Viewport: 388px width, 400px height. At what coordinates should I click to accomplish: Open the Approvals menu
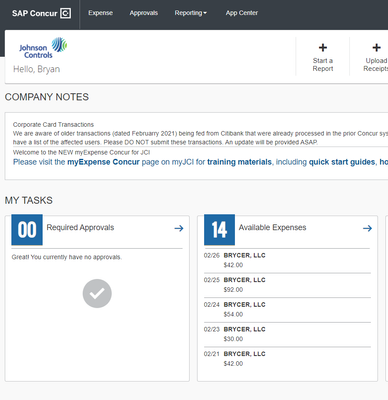coord(144,13)
